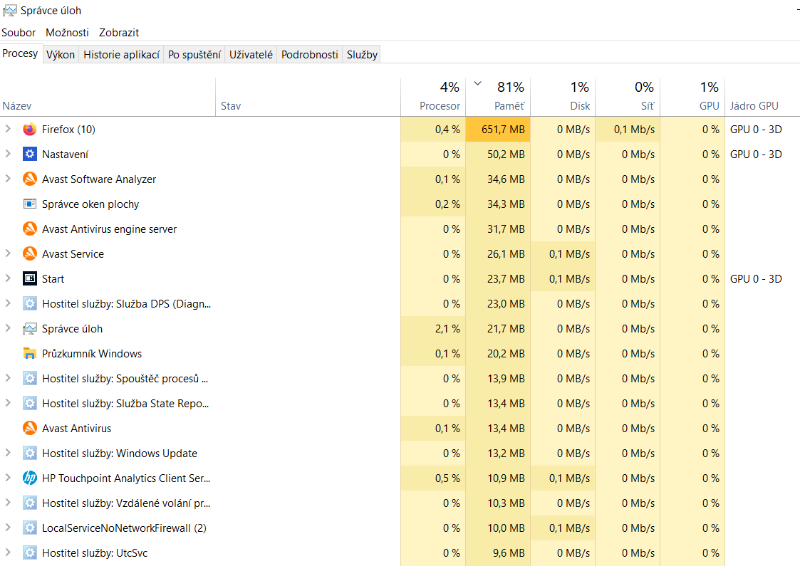Click the Windows Update host icon
This screenshot has width=800, height=566.
[30, 453]
